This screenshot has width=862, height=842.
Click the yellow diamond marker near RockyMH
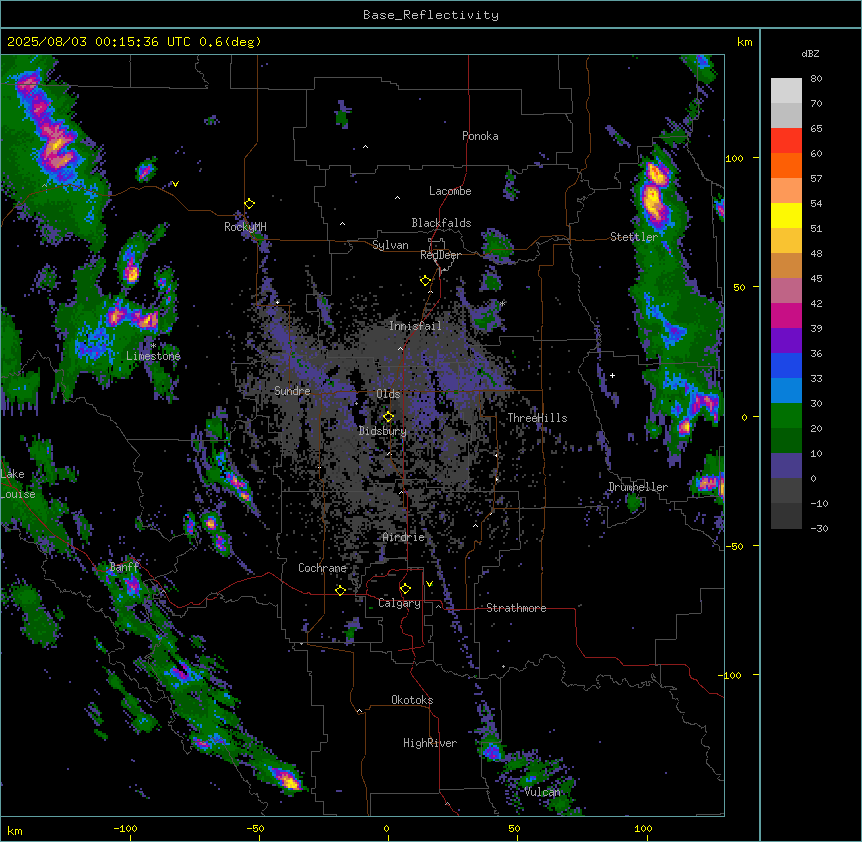pos(250,204)
